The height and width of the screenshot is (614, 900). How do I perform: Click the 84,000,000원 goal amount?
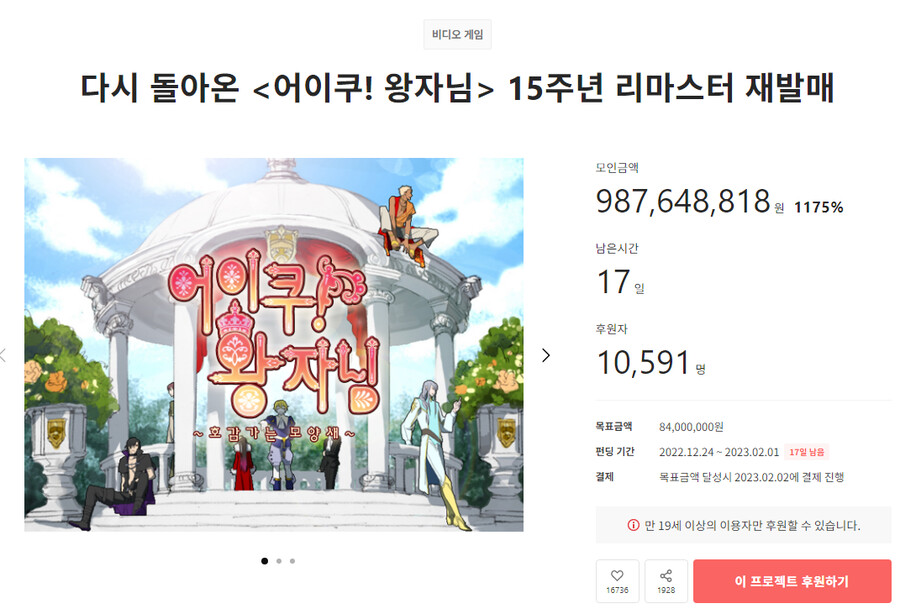(691, 427)
